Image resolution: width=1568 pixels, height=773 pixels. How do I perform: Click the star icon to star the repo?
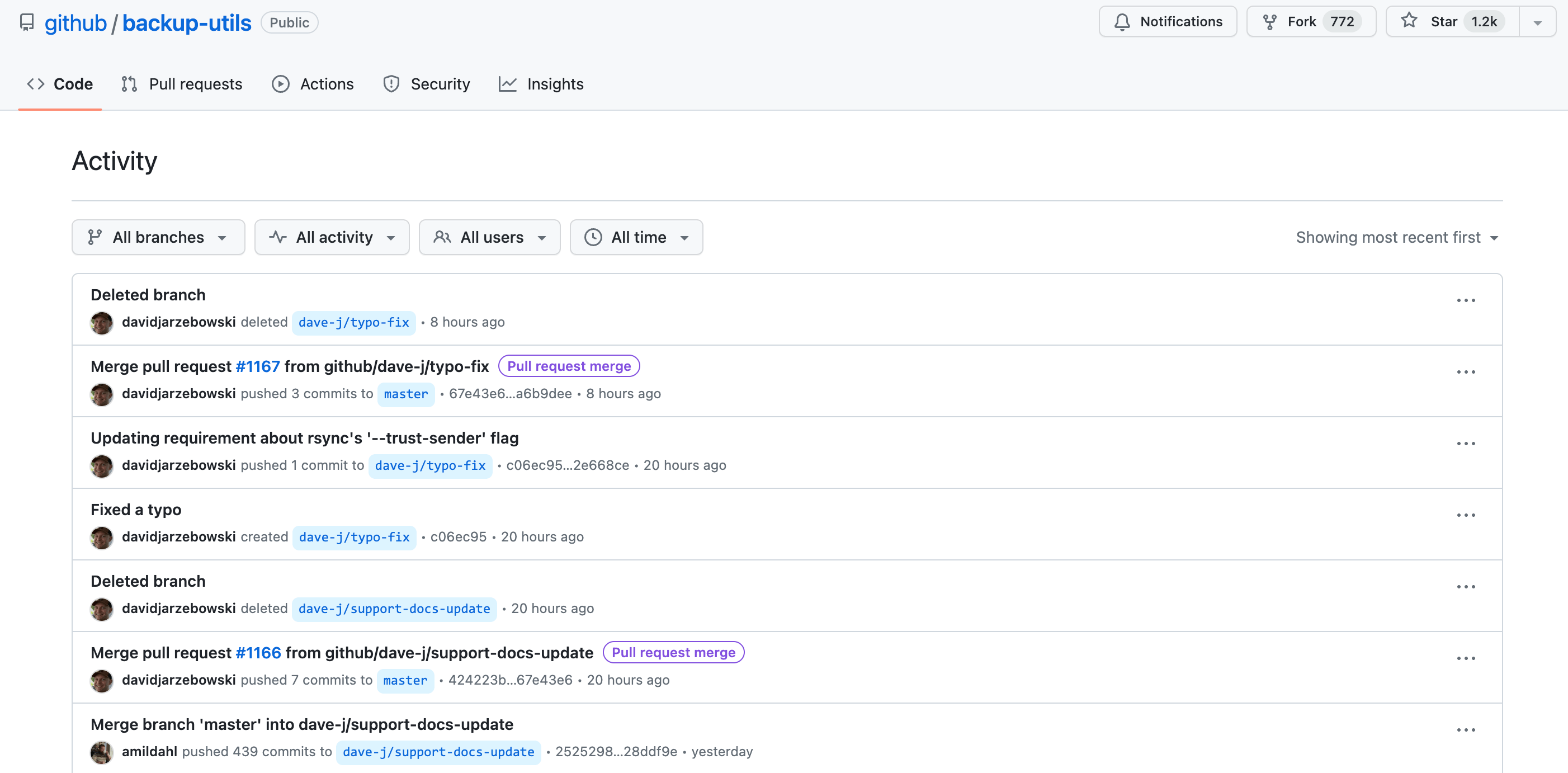coord(1409,21)
